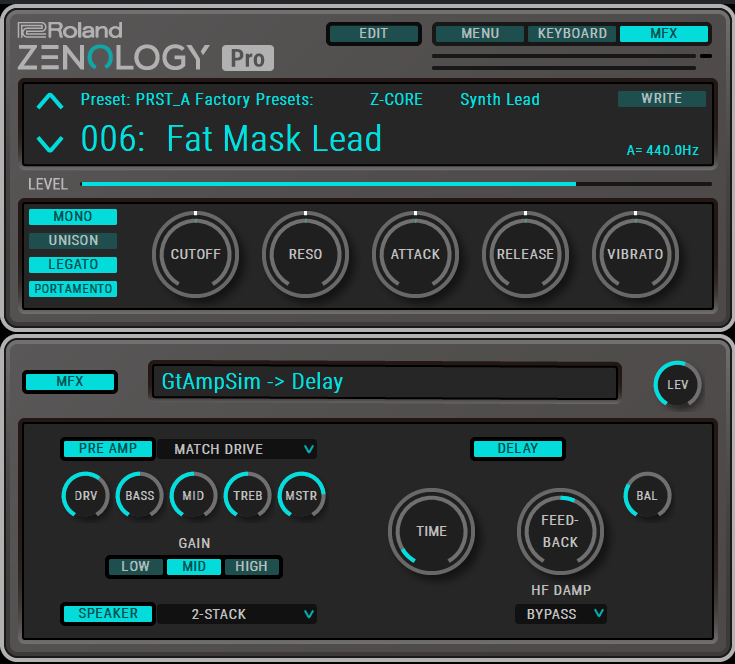Click the MID tone knob
Viewport: 735px width, 664px height.
tap(193, 495)
